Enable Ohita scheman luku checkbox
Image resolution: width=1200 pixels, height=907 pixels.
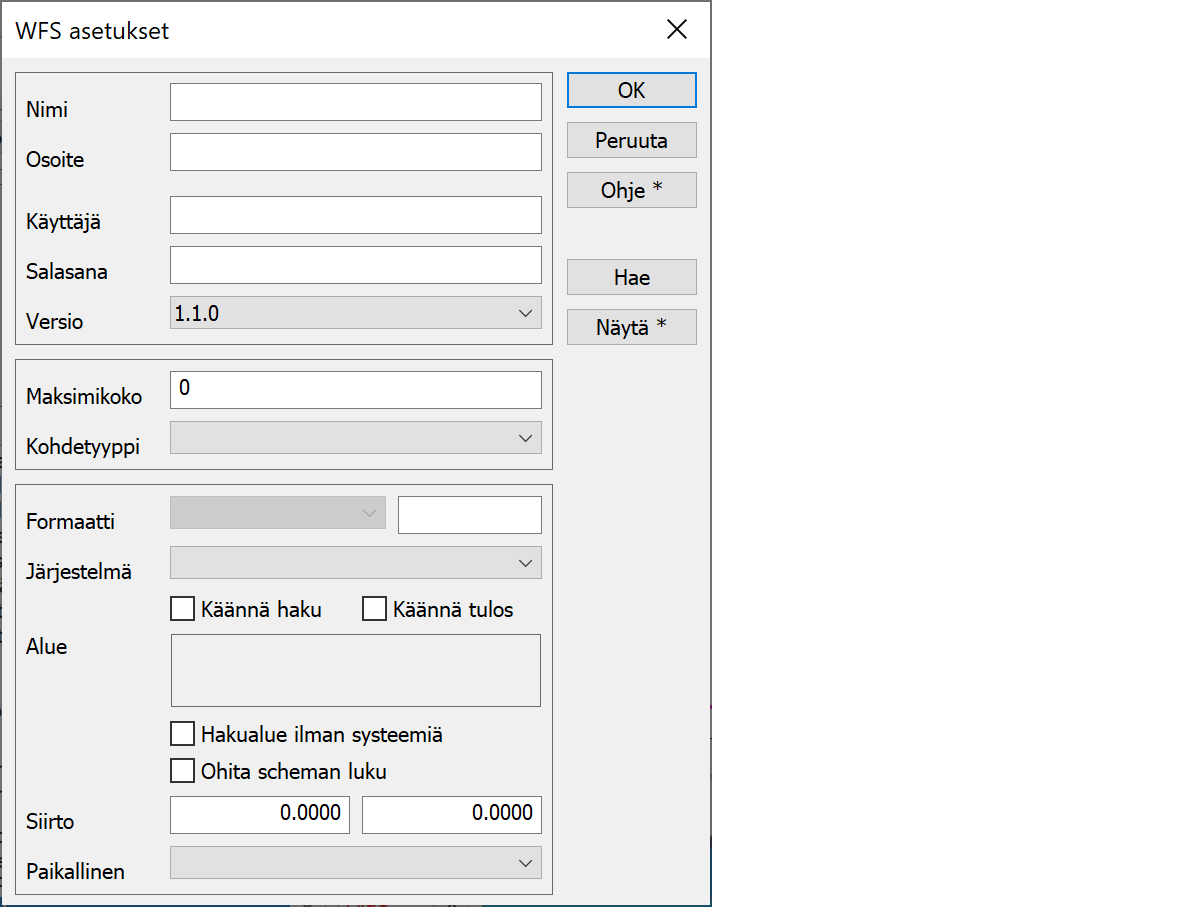coord(183,772)
